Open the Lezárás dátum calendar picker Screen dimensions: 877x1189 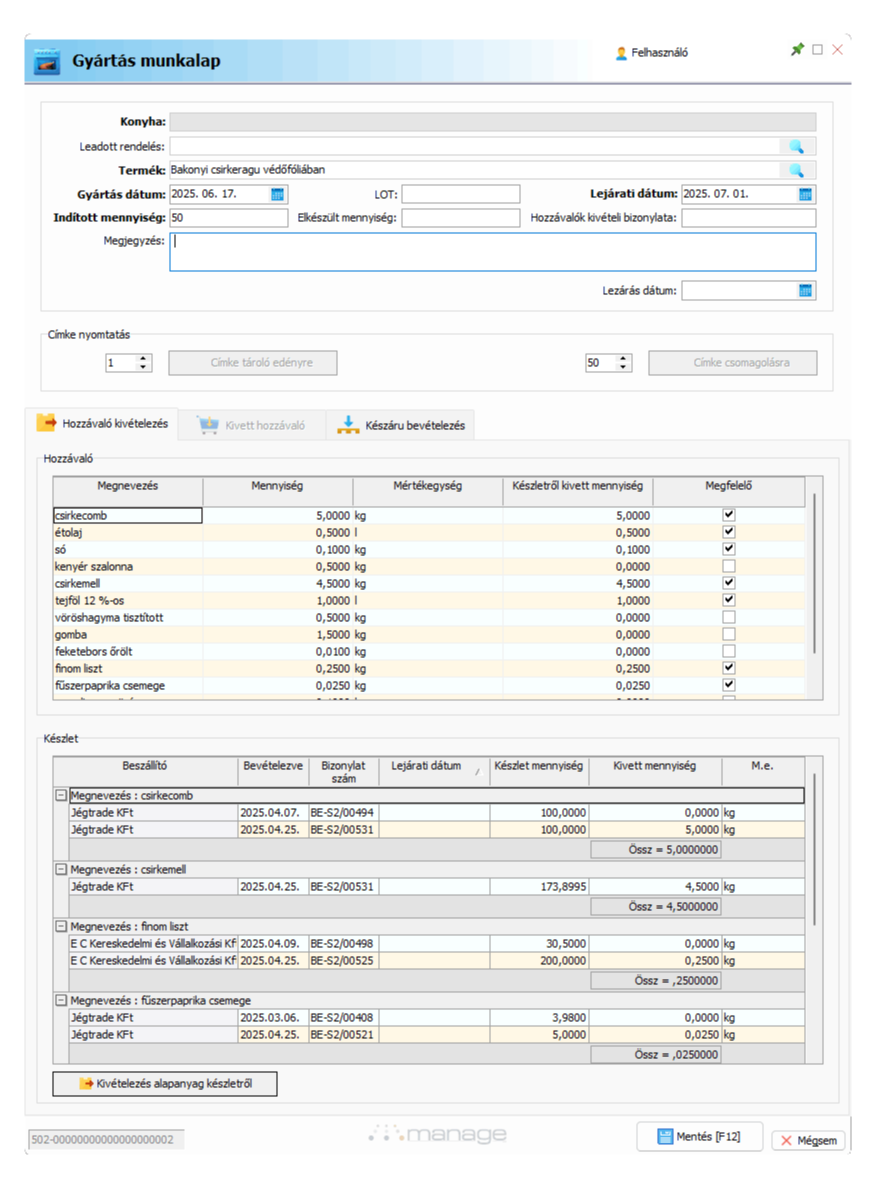tap(806, 291)
